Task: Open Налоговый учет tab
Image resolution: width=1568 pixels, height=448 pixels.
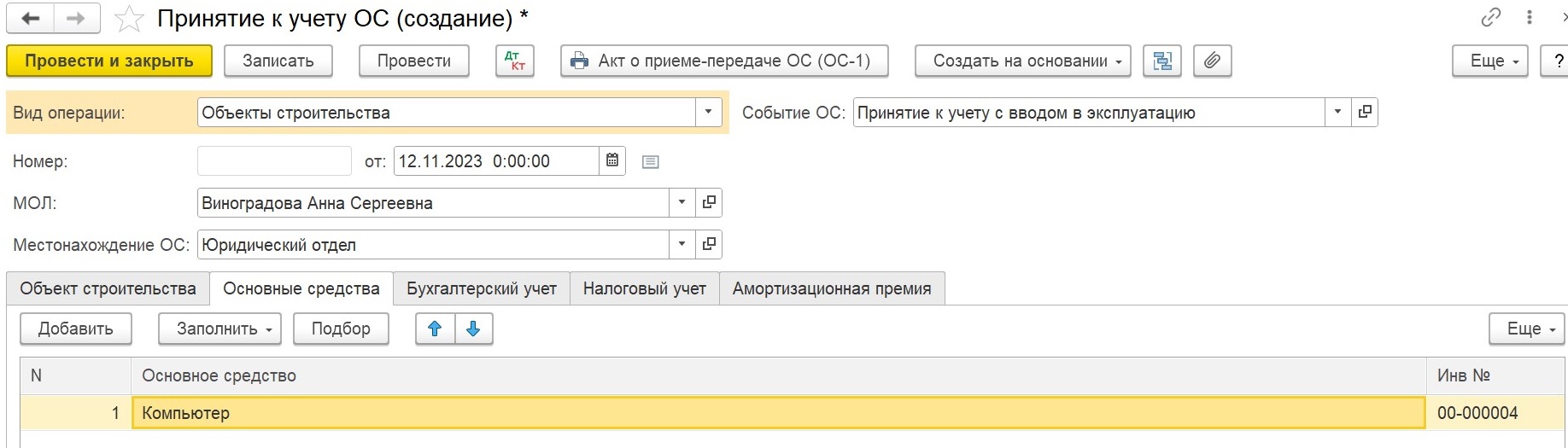Action: tap(645, 288)
